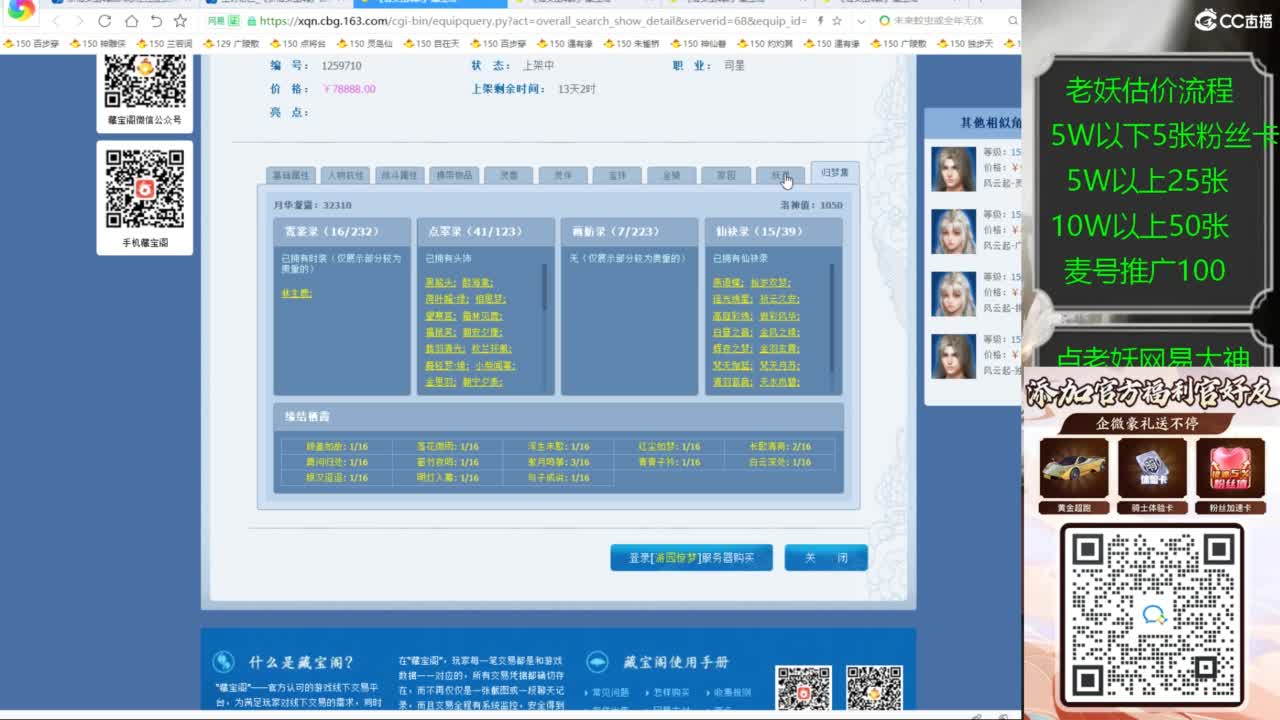Open the browser home page icon
Screen dimensions: 1280x720
pos(131,21)
